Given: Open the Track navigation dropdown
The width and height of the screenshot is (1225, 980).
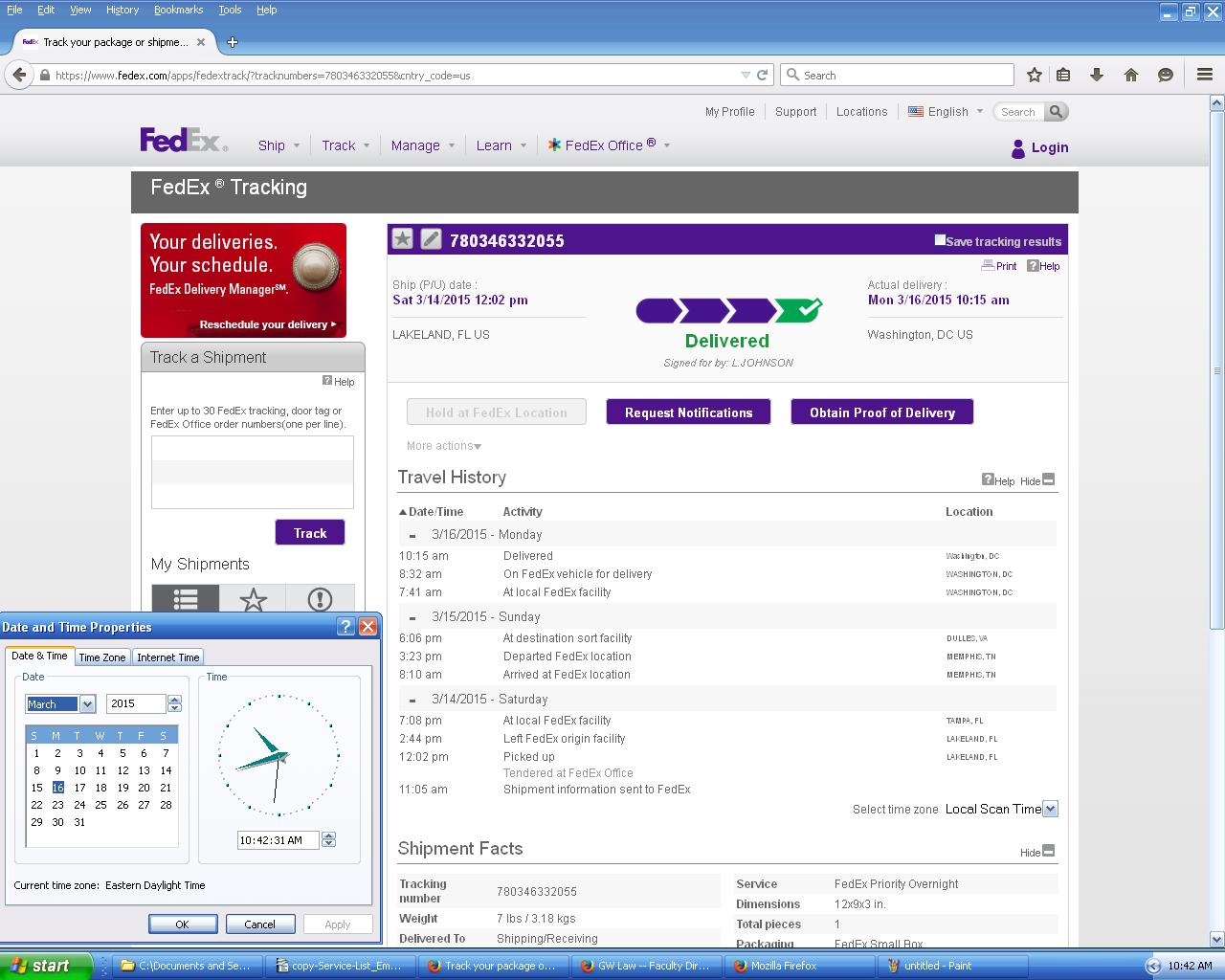Looking at the screenshot, I should (345, 145).
